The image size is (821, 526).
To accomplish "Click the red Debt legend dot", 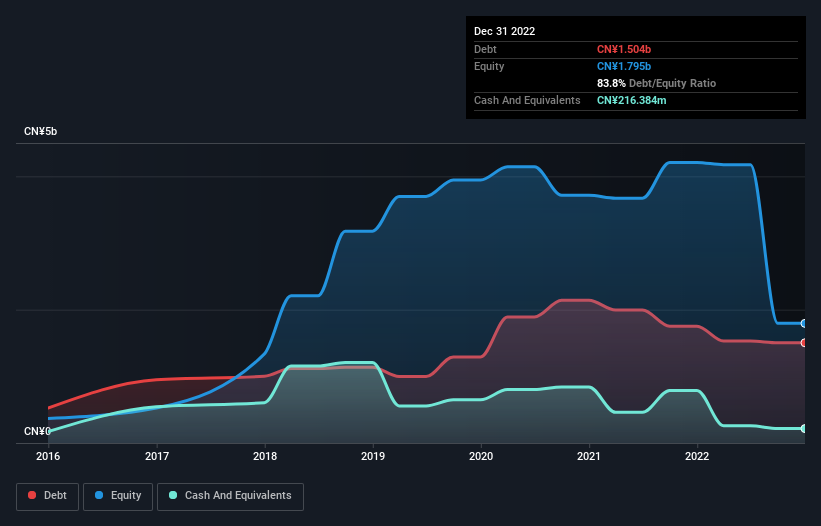I will (32, 495).
